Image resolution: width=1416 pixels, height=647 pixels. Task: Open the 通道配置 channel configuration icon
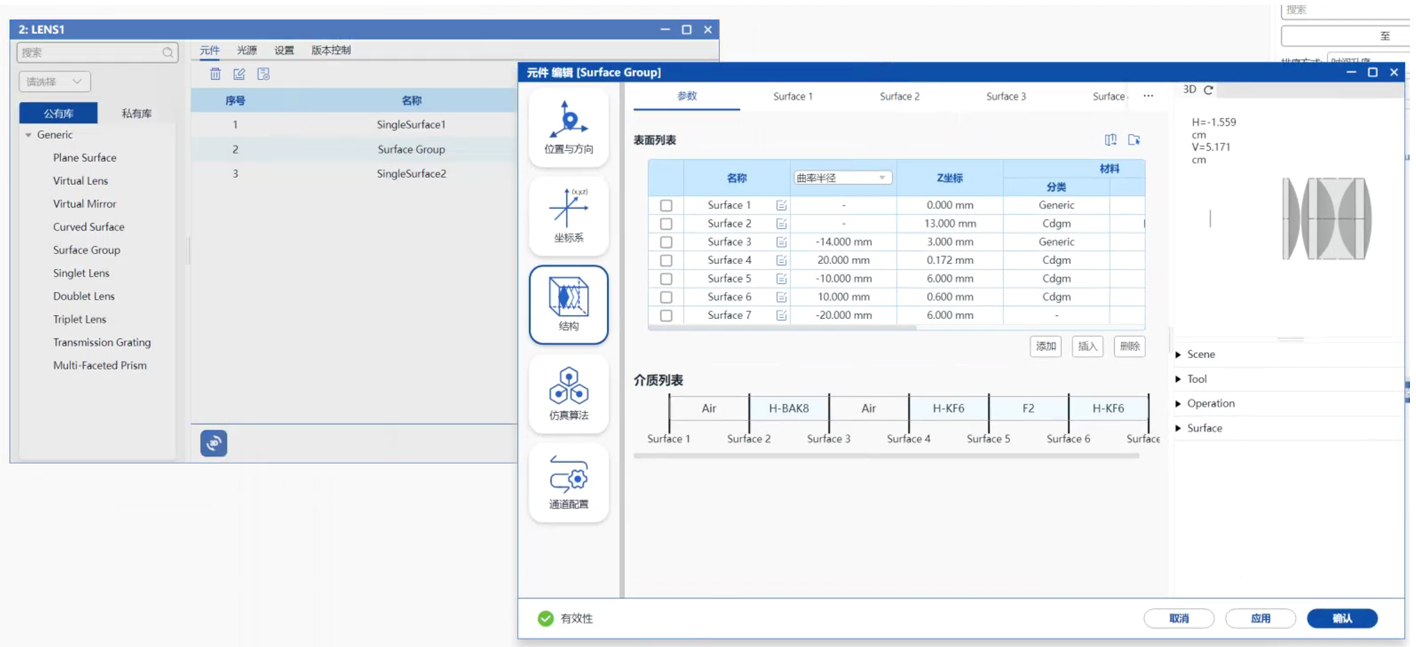point(568,482)
